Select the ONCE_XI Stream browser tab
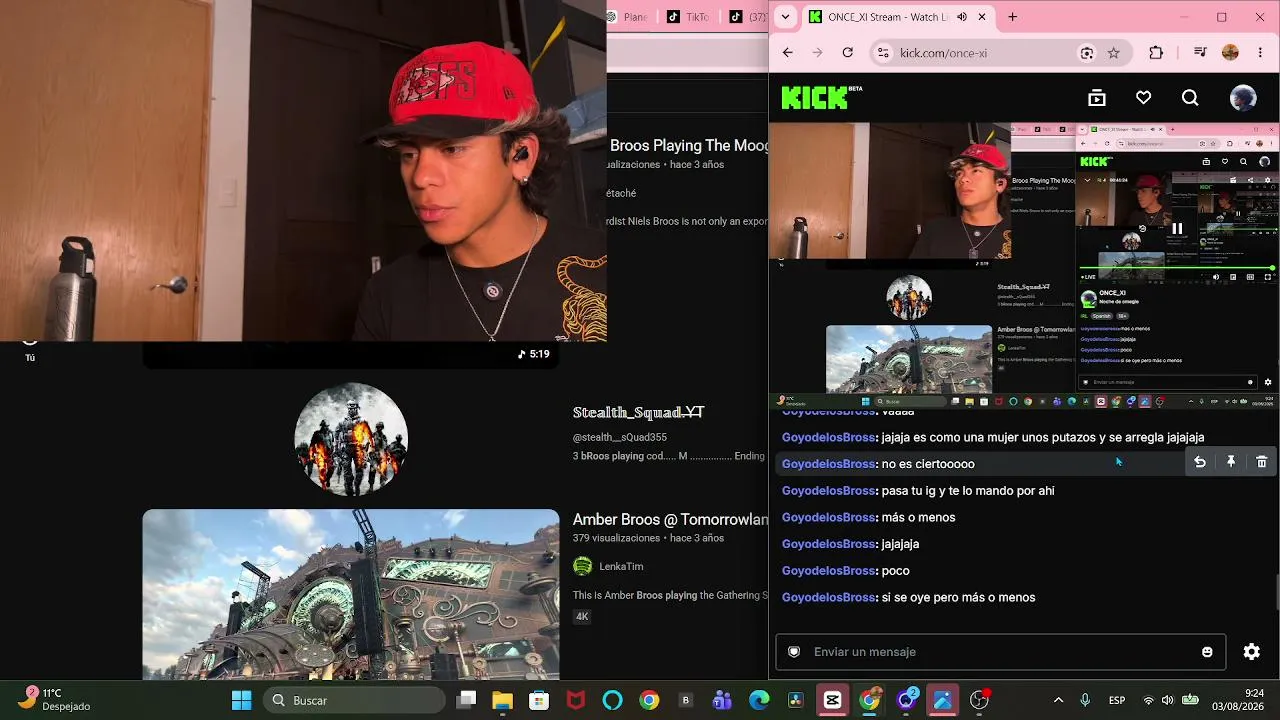 pyautogui.click(x=898, y=17)
